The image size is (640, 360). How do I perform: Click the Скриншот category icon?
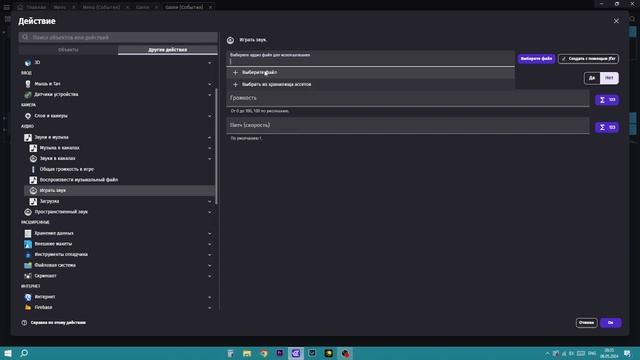point(28,276)
